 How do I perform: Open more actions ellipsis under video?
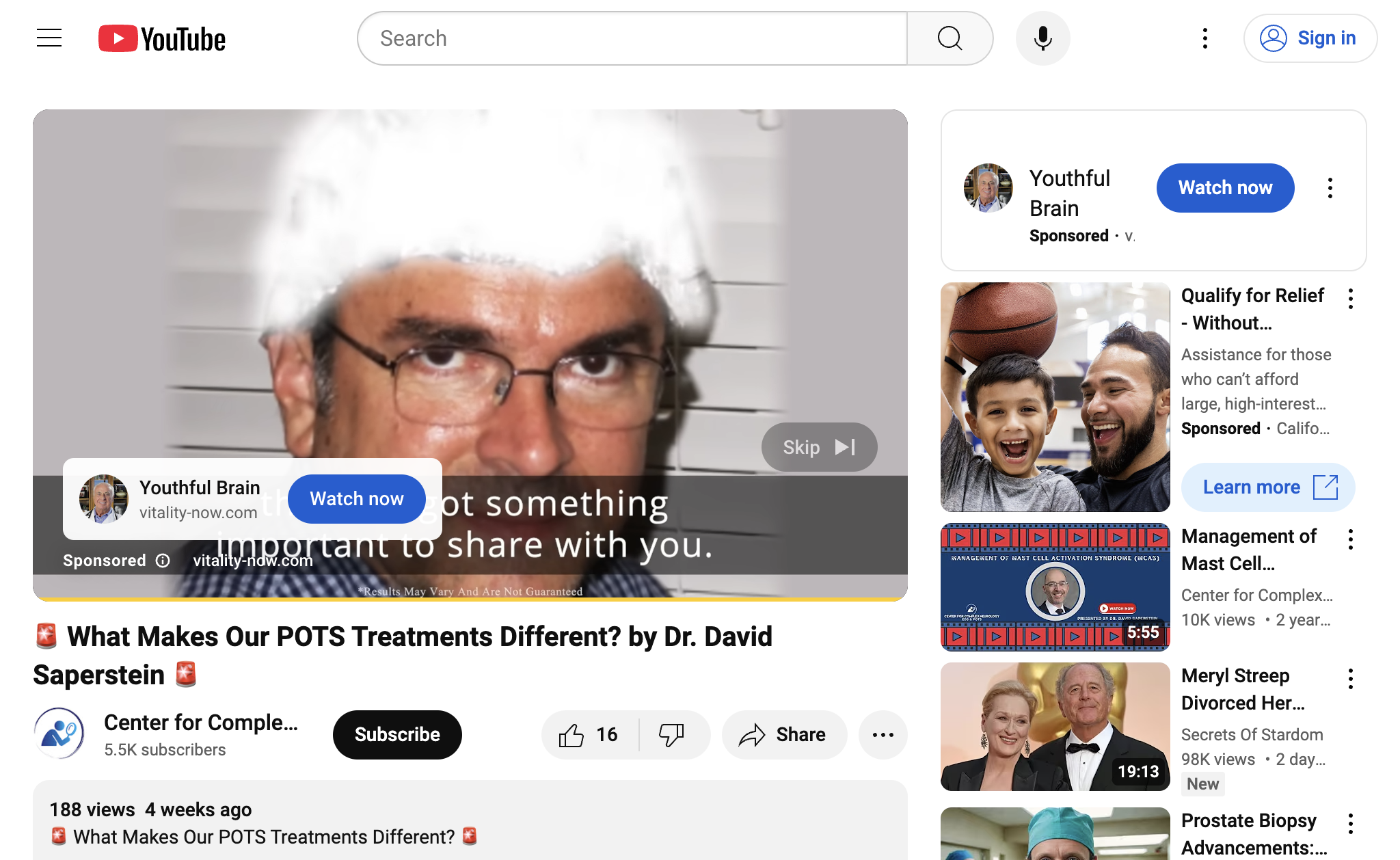883,735
